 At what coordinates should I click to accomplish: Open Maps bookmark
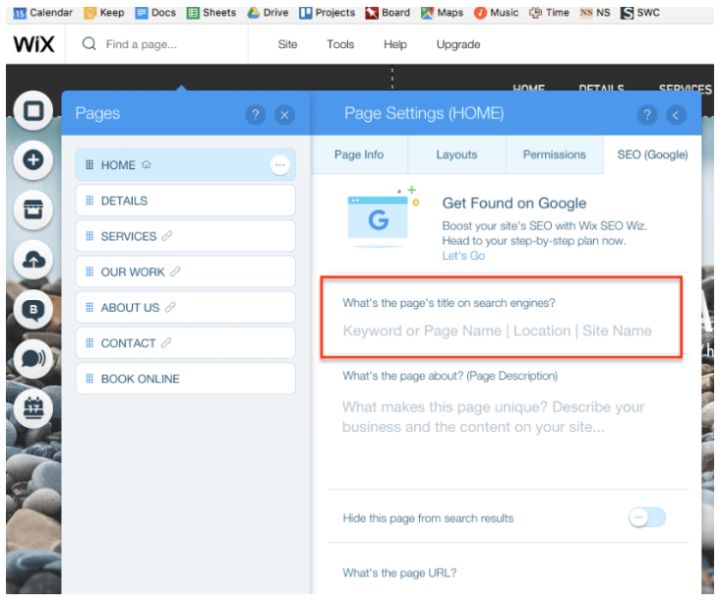click(x=442, y=12)
